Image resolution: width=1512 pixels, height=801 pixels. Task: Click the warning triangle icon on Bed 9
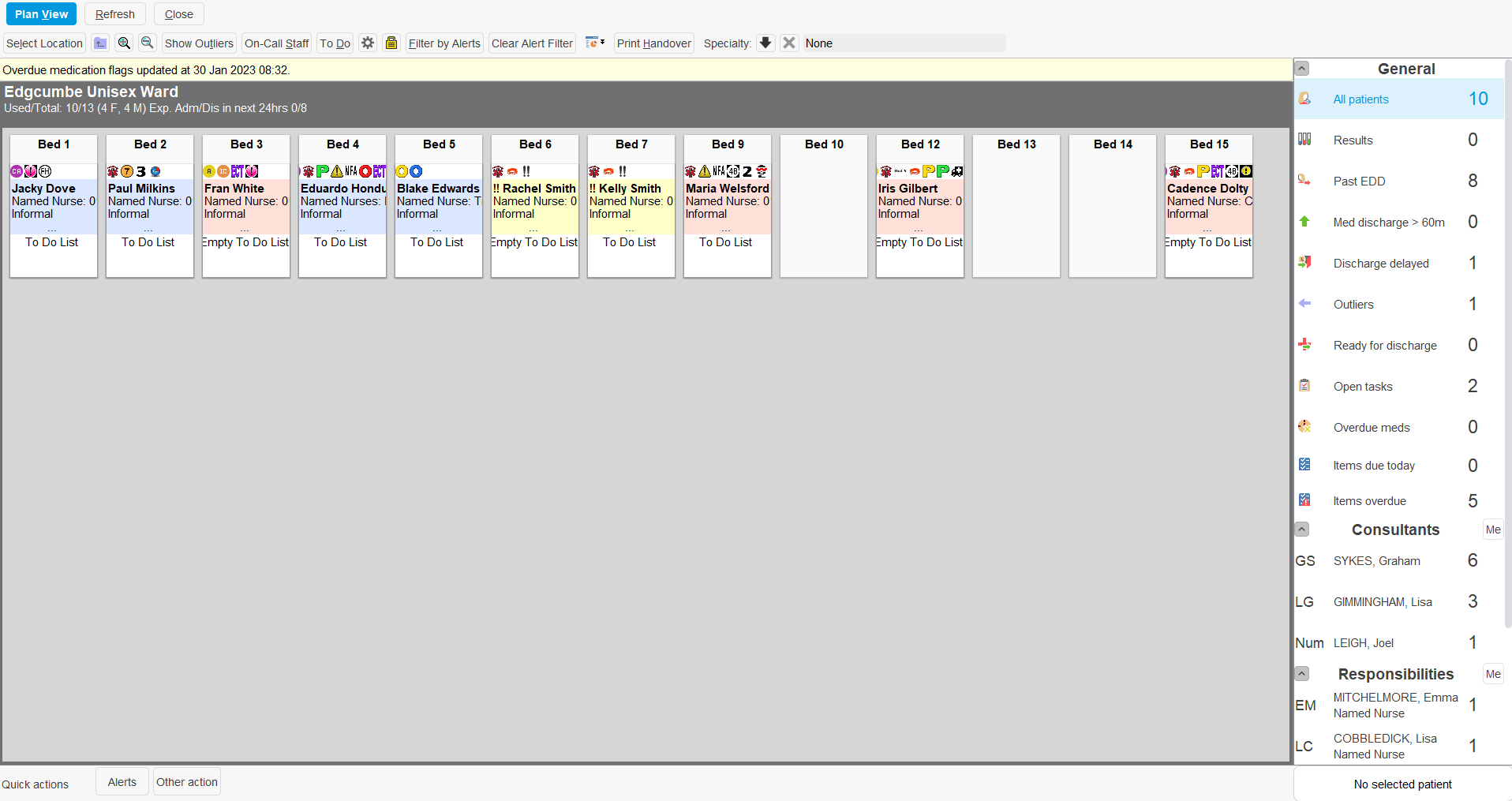[x=705, y=171]
